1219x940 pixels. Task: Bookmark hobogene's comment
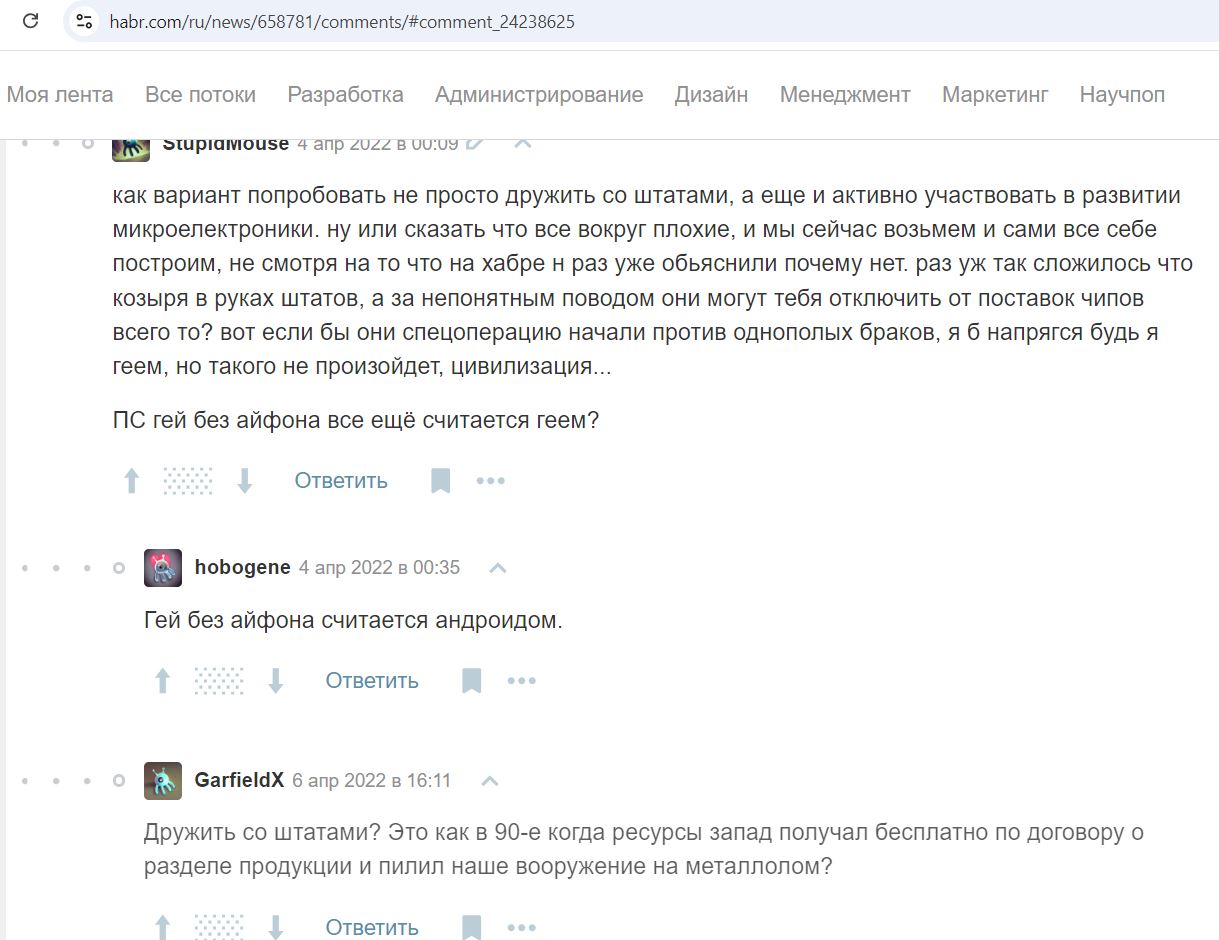[x=471, y=681]
